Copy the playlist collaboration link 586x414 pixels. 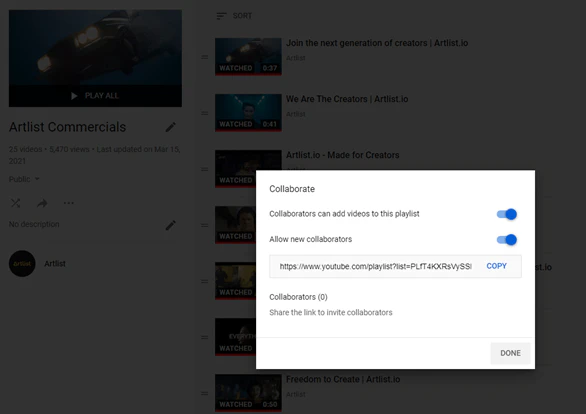pyautogui.click(x=496, y=266)
